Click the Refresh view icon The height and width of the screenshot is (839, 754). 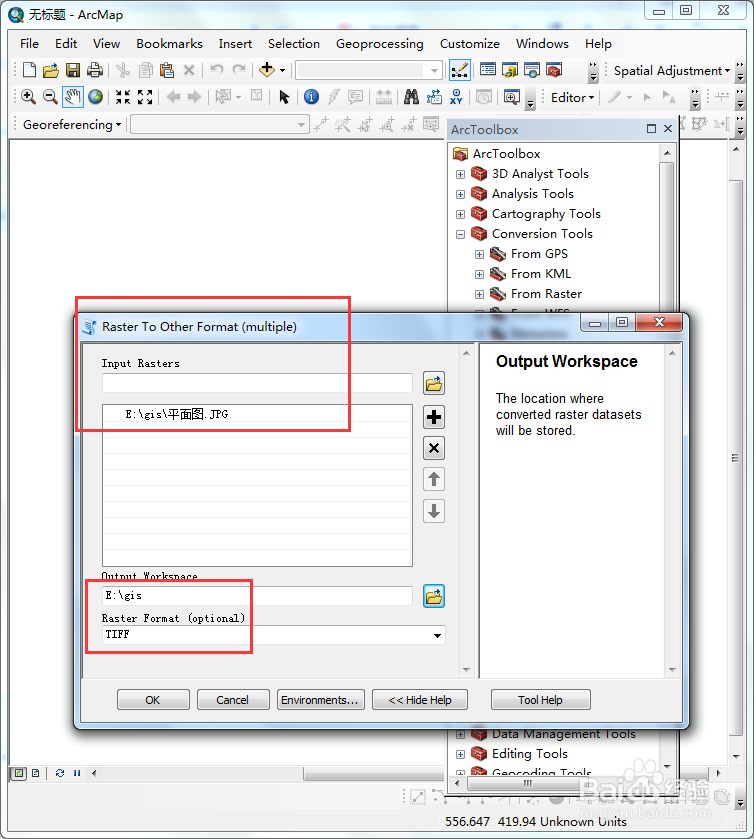click(x=60, y=773)
